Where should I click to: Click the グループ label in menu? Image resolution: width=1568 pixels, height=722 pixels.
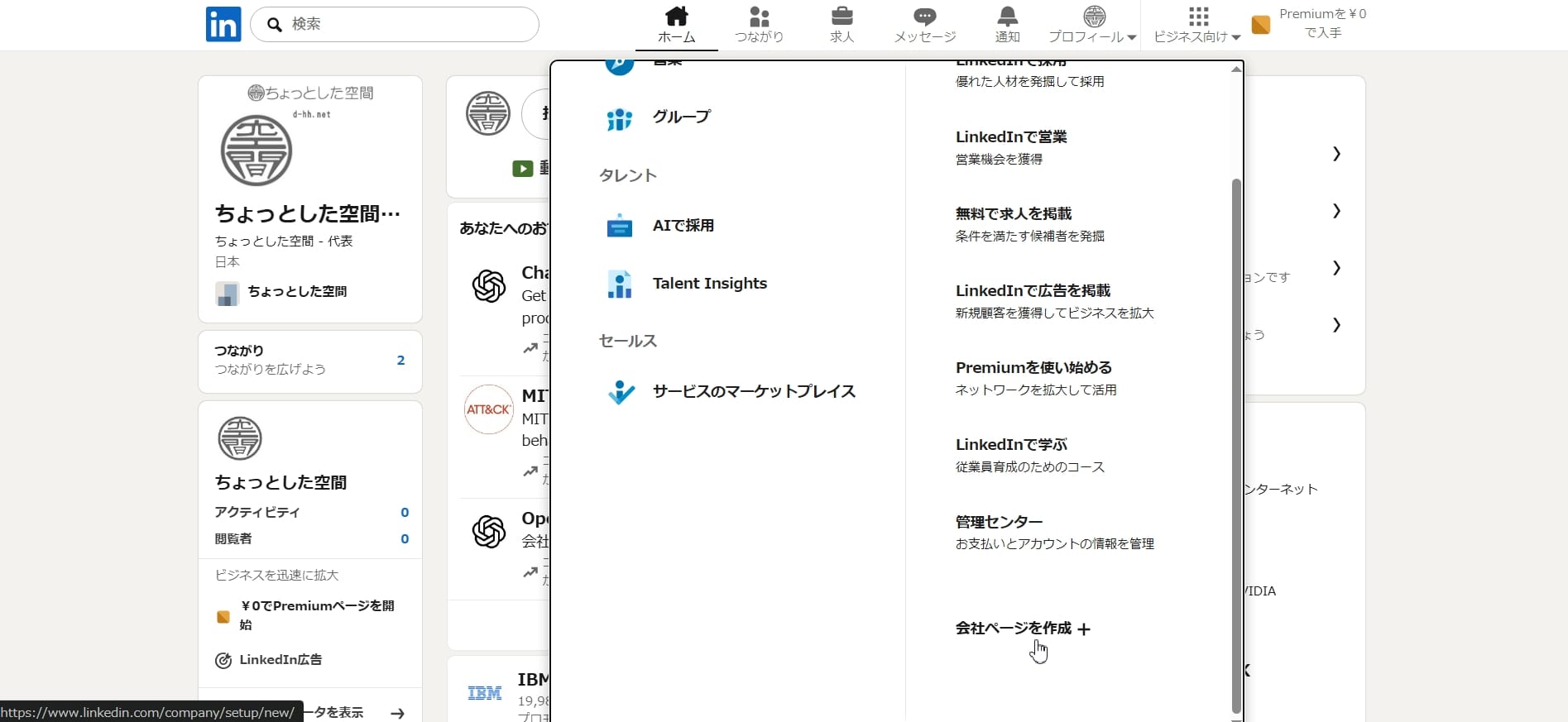pos(682,117)
